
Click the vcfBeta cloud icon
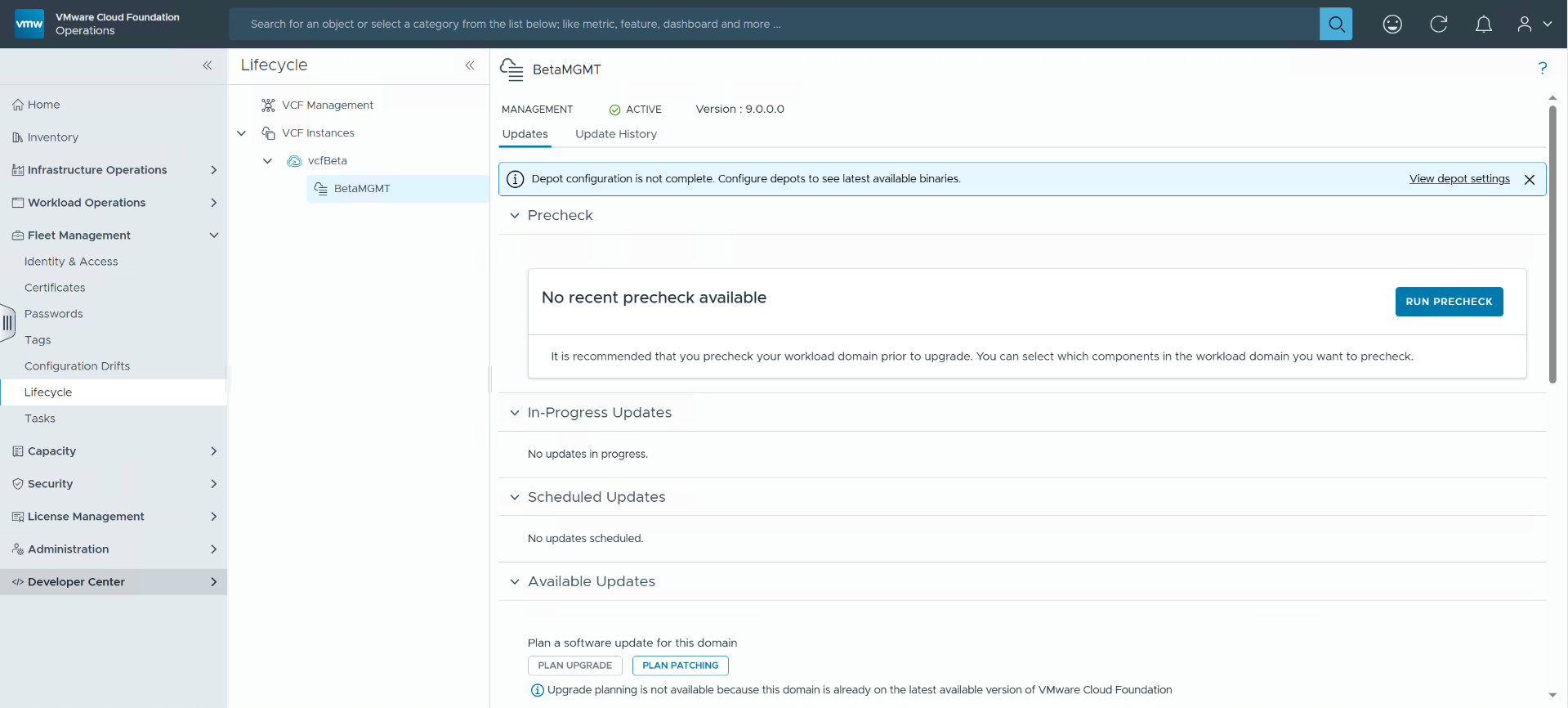(x=294, y=161)
